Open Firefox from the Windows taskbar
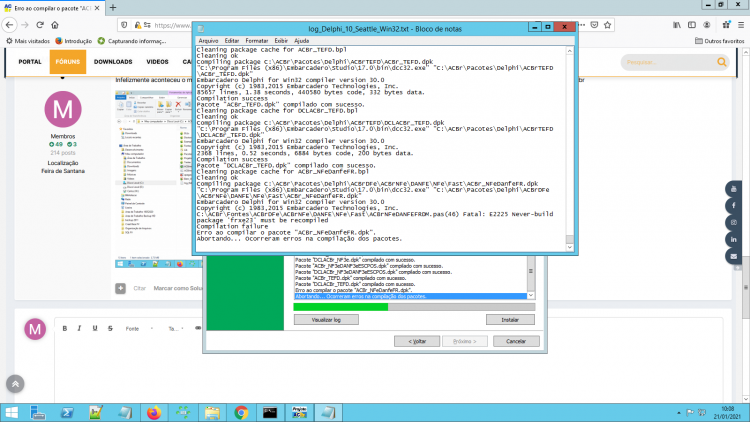Viewport: 750px width, 422px height. (x=154, y=412)
